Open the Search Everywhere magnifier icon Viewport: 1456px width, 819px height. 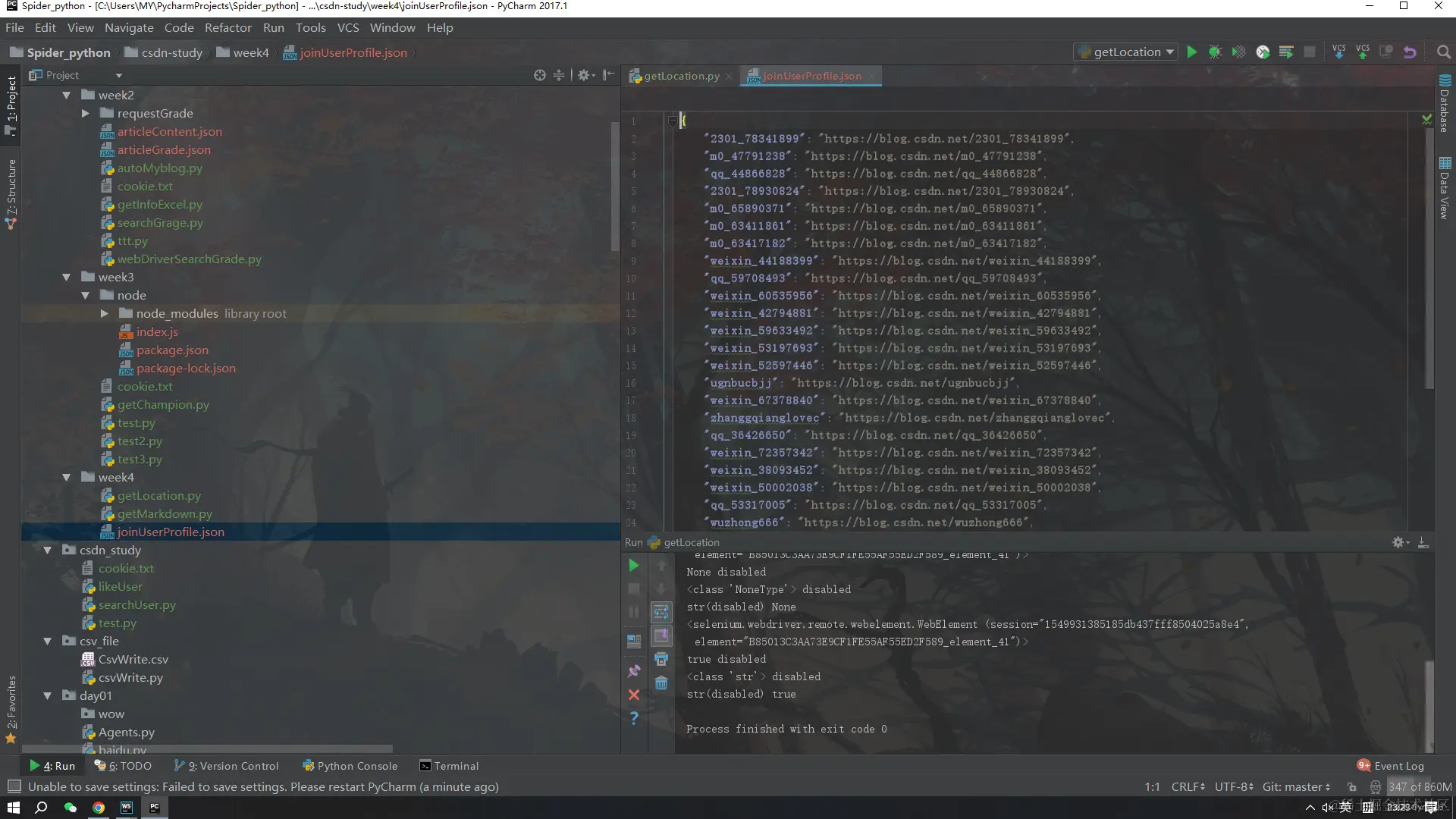1443,52
